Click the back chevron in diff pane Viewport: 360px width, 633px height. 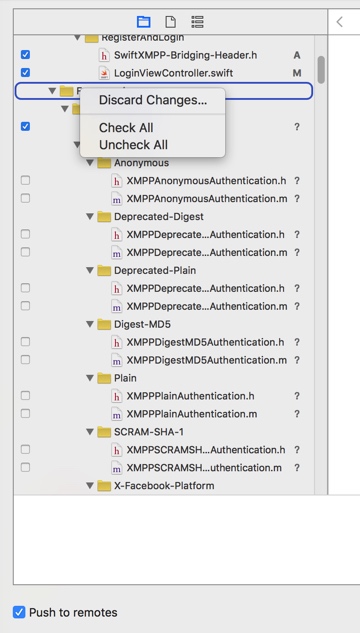tap(339, 22)
